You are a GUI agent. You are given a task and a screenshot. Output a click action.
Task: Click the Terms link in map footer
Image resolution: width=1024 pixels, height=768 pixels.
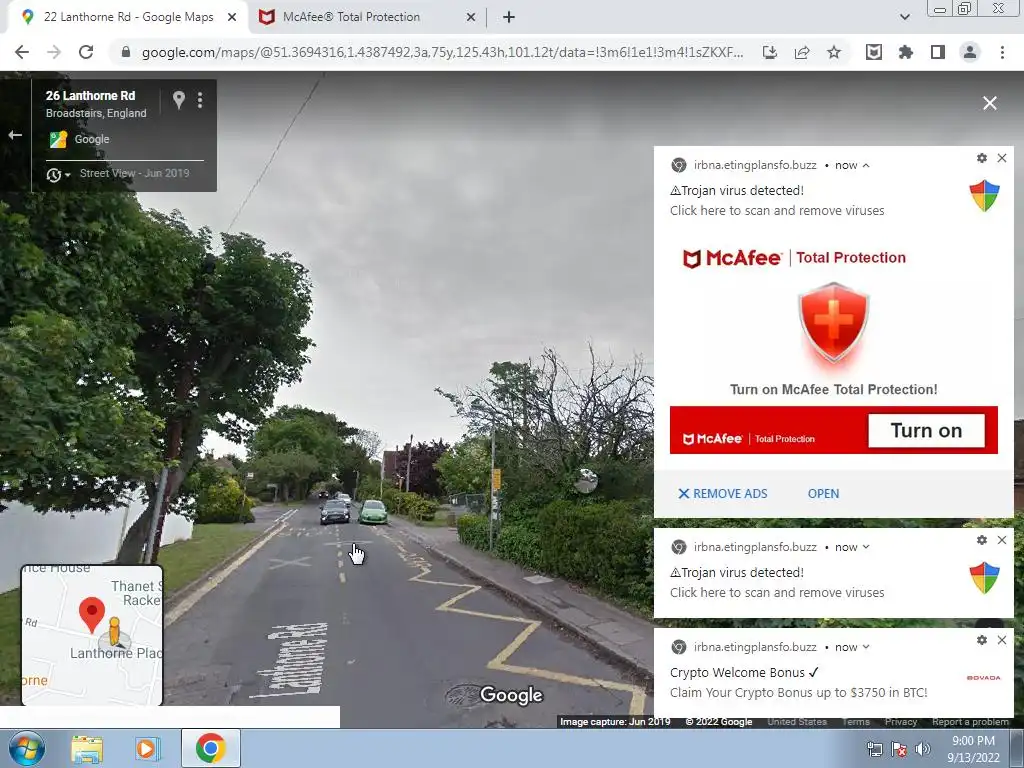point(856,722)
